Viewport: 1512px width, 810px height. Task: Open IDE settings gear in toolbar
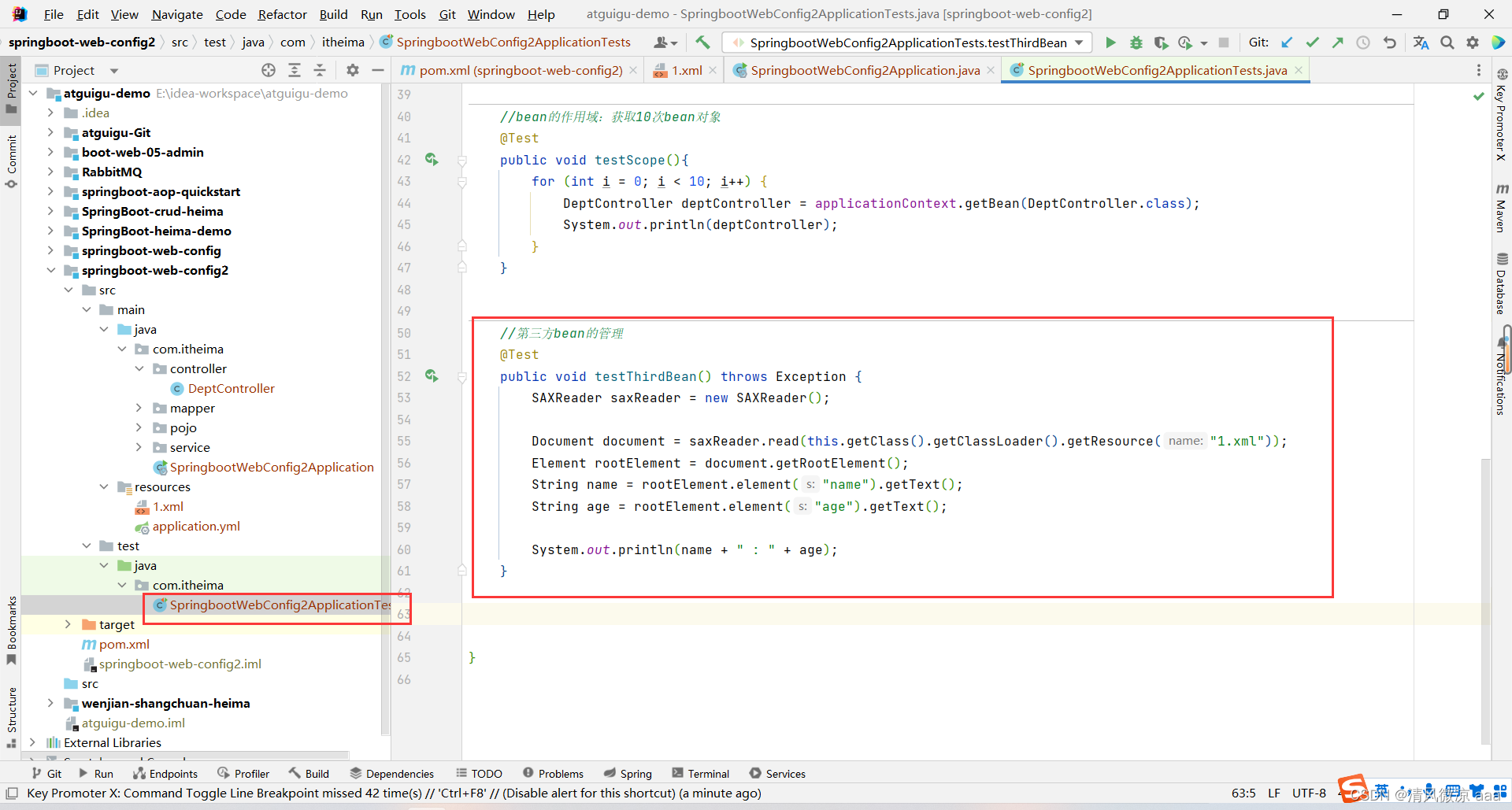(x=1473, y=43)
